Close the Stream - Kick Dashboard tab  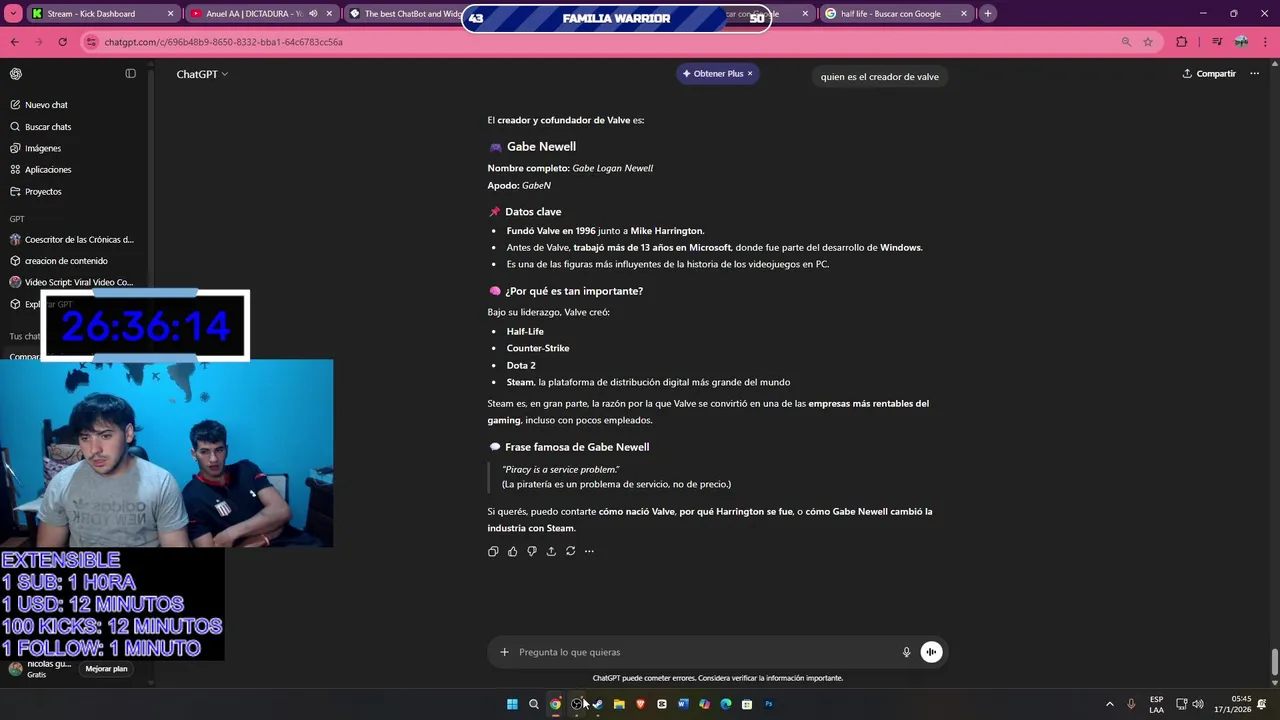coord(171,14)
